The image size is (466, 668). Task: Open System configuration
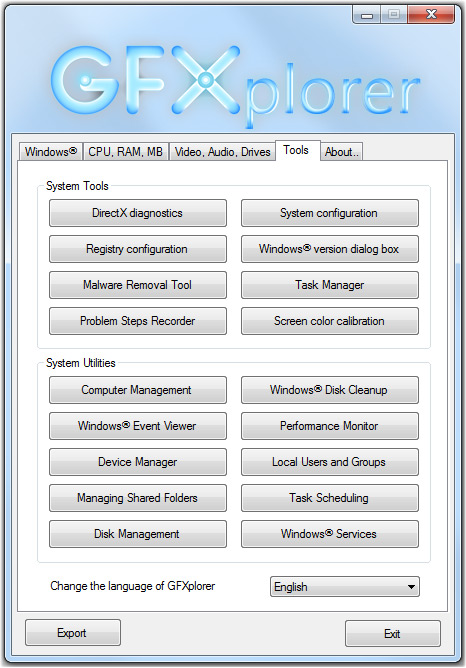pyautogui.click(x=330, y=213)
